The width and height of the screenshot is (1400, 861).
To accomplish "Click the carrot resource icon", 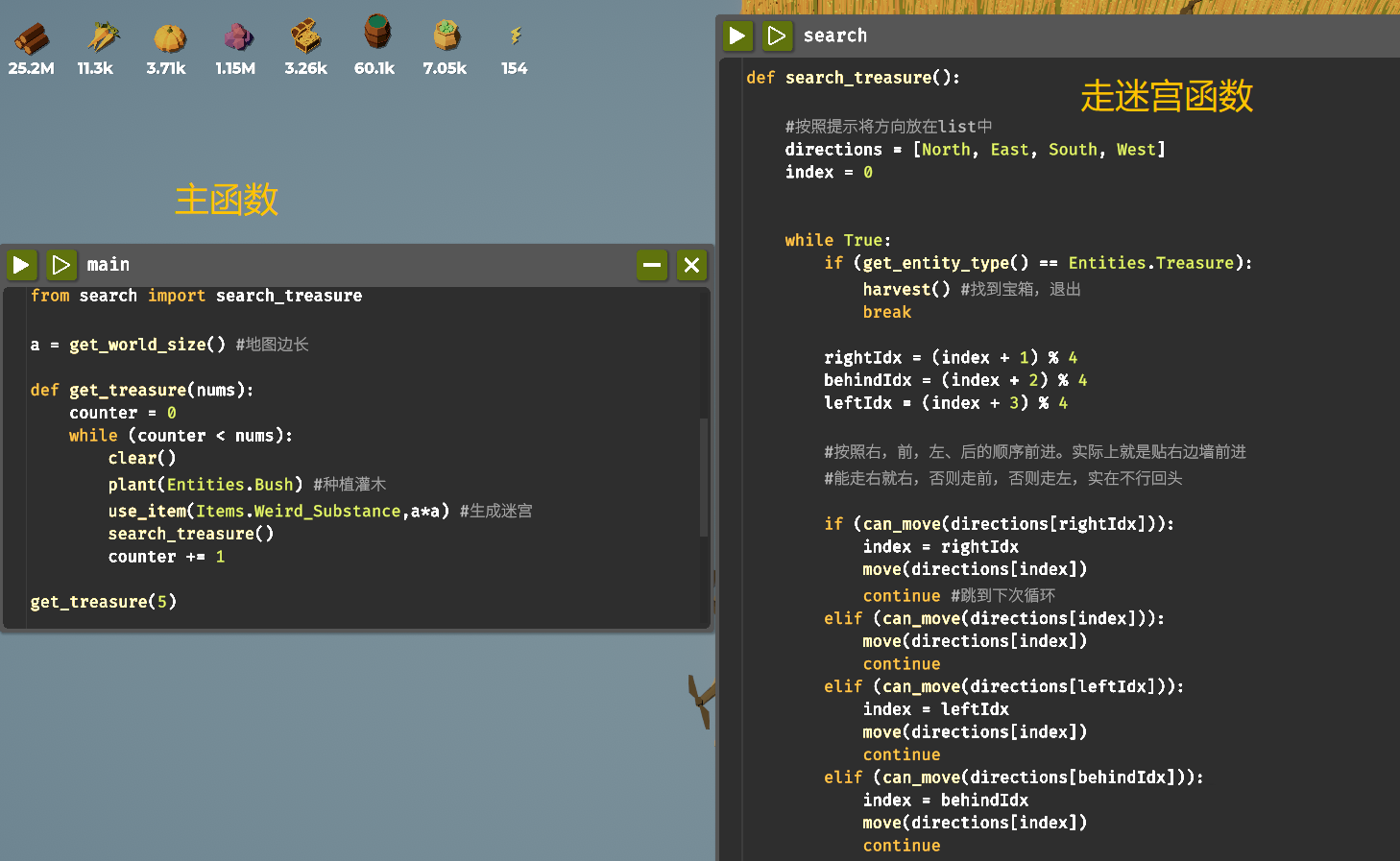I will coord(102,38).
